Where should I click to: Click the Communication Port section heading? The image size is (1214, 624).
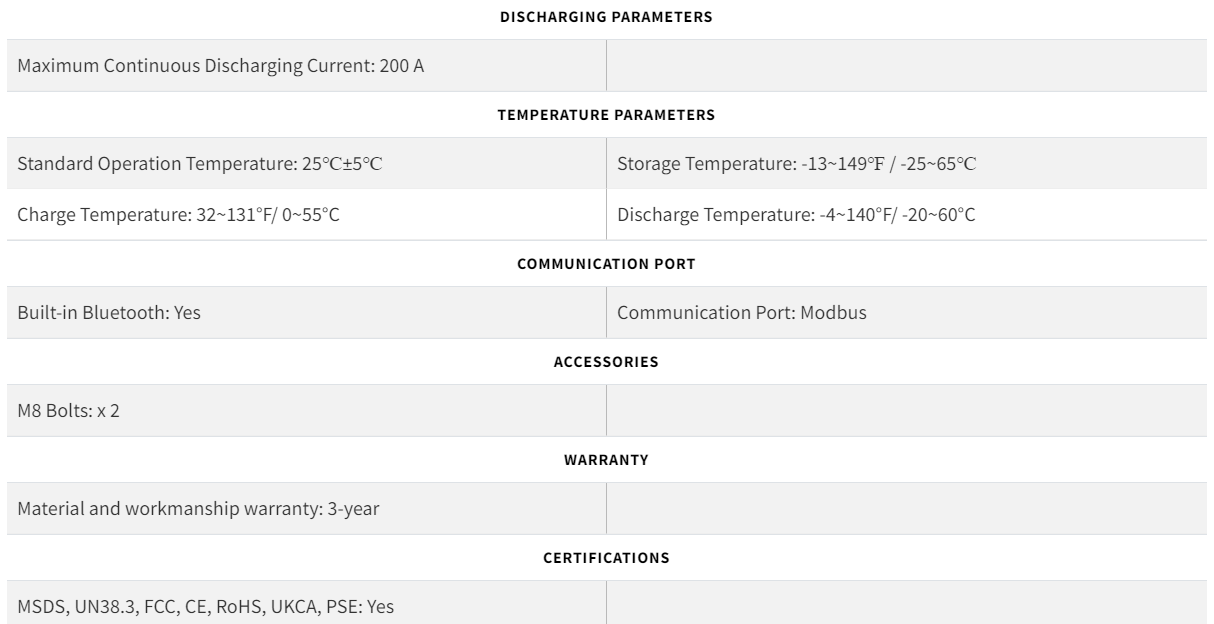pos(606,264)
